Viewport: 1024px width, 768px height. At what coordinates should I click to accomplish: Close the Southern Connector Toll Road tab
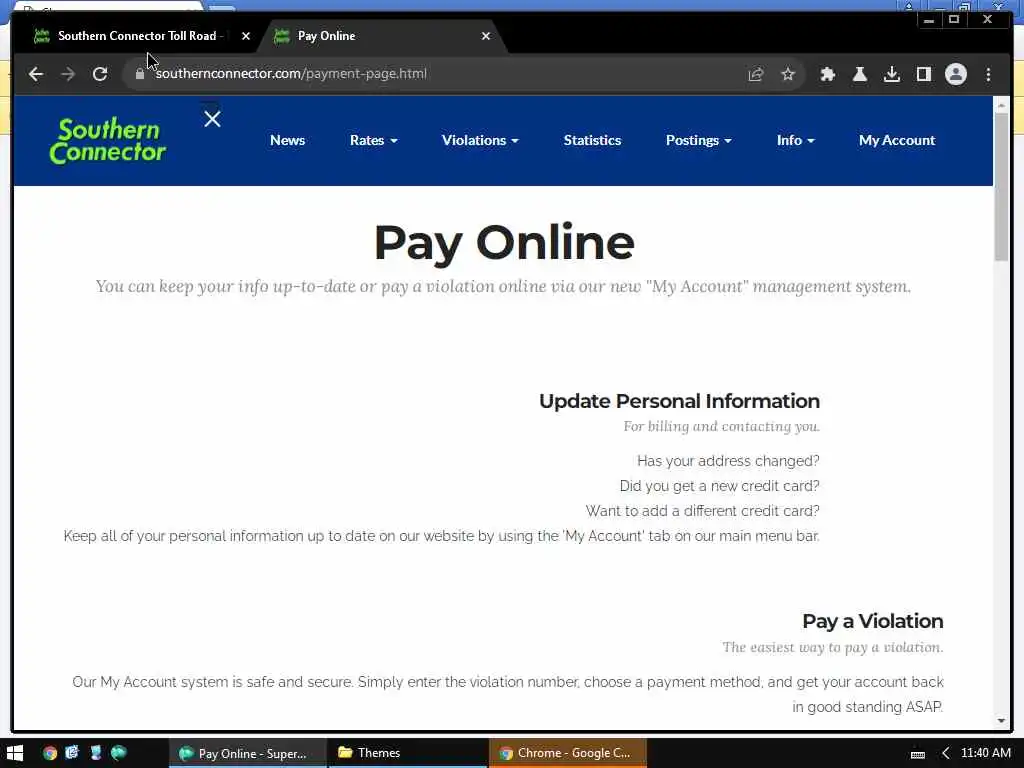click(246, 36)
